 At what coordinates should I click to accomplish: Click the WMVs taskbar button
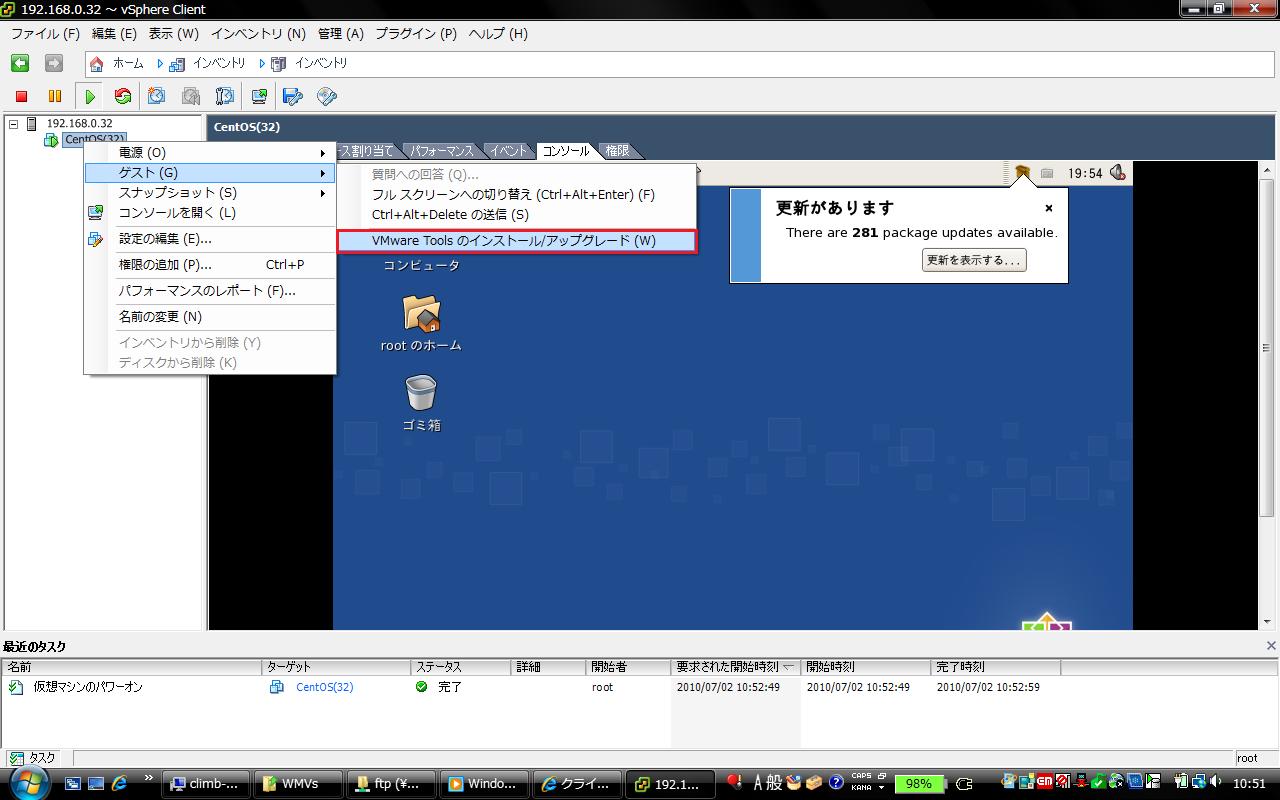click(x=298, y=783)
